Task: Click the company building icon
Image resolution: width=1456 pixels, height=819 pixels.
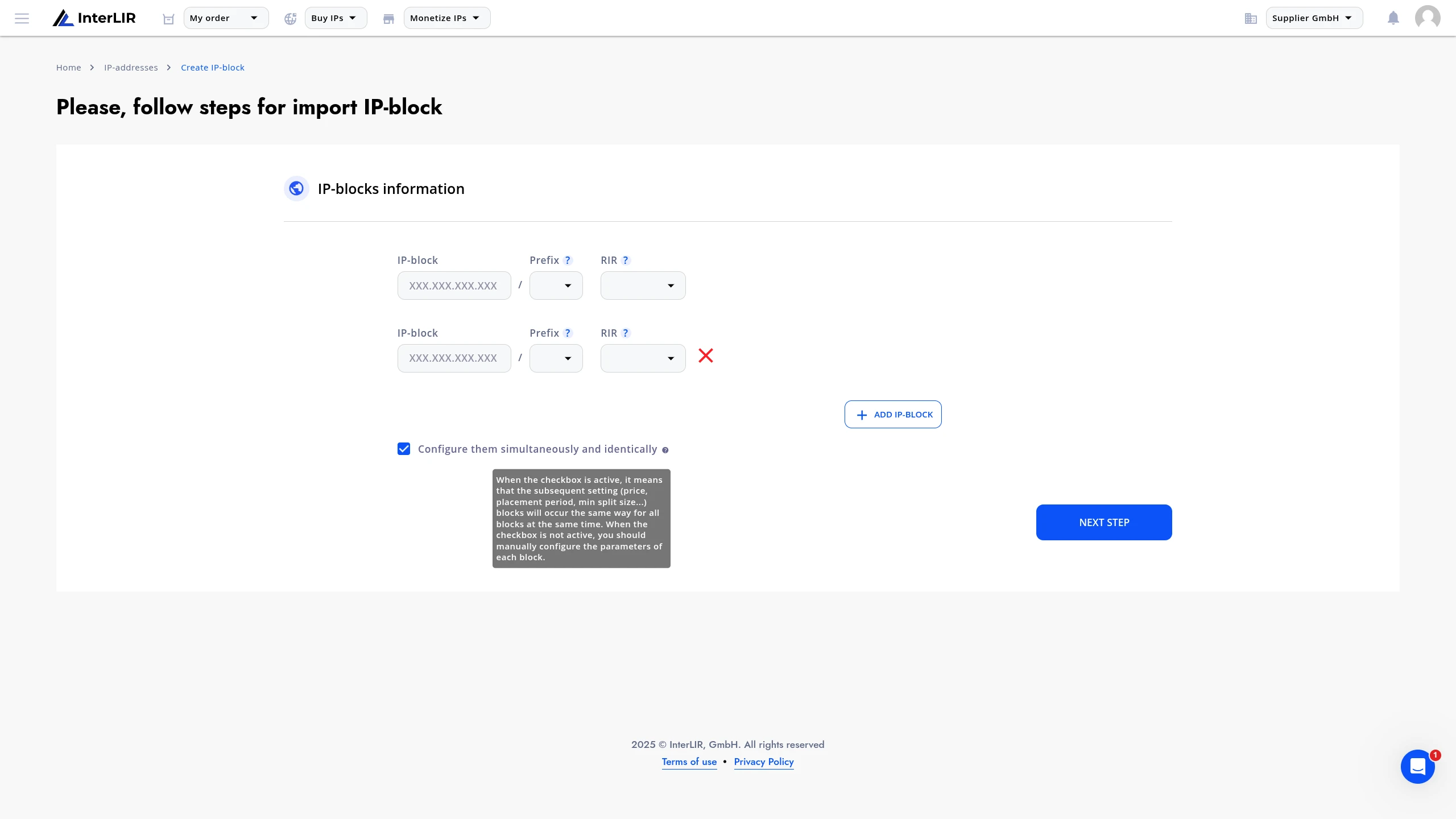Action: [1251, 19]
